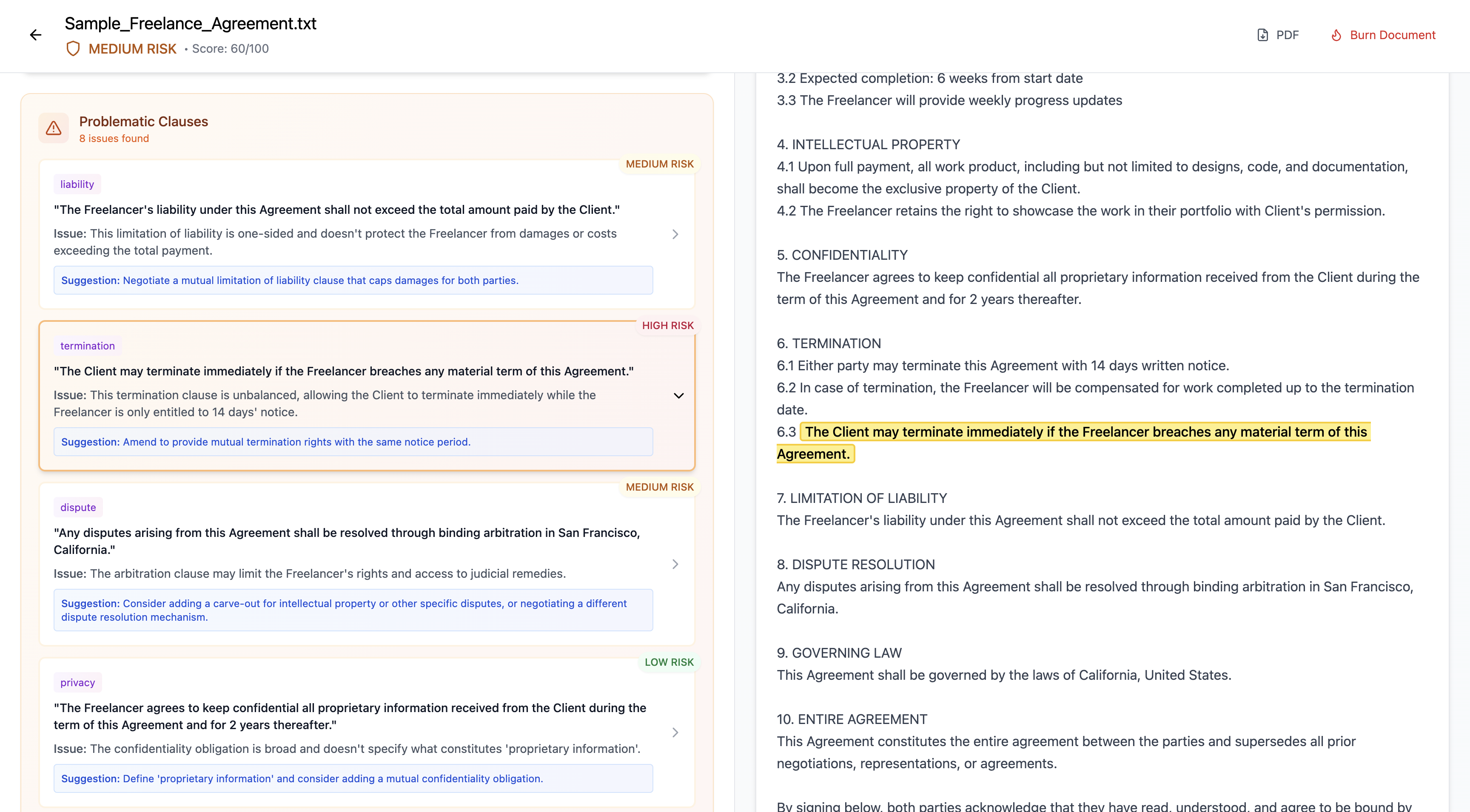The height and width of the screenshot is (812, 1470).
Task: Click the dispute card's issue about judicial remedies
Action: point(310,573)
